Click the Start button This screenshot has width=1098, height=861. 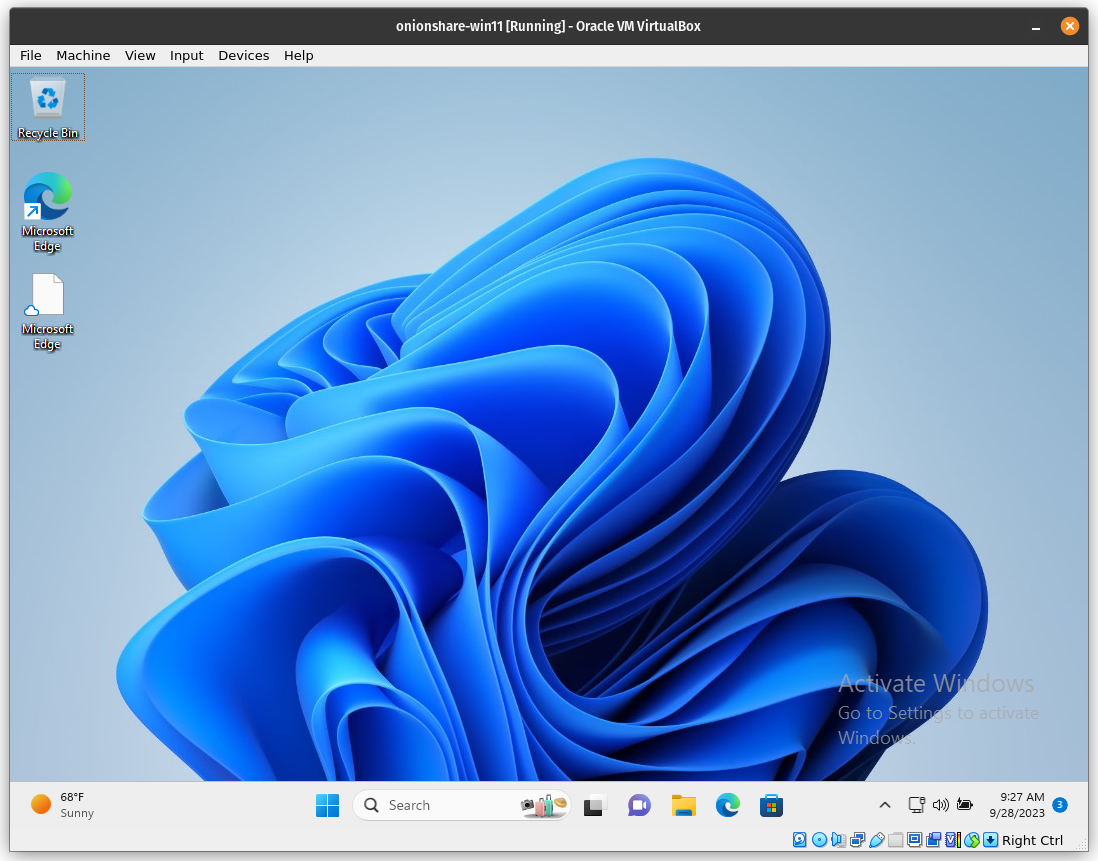pos(327,805)
